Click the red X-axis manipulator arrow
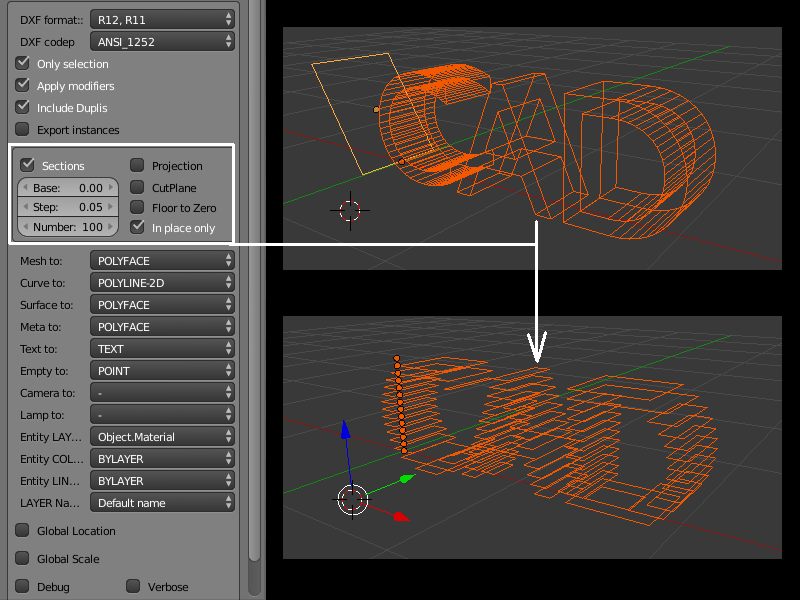Screen dimensions: 800x600 point(402,516)
